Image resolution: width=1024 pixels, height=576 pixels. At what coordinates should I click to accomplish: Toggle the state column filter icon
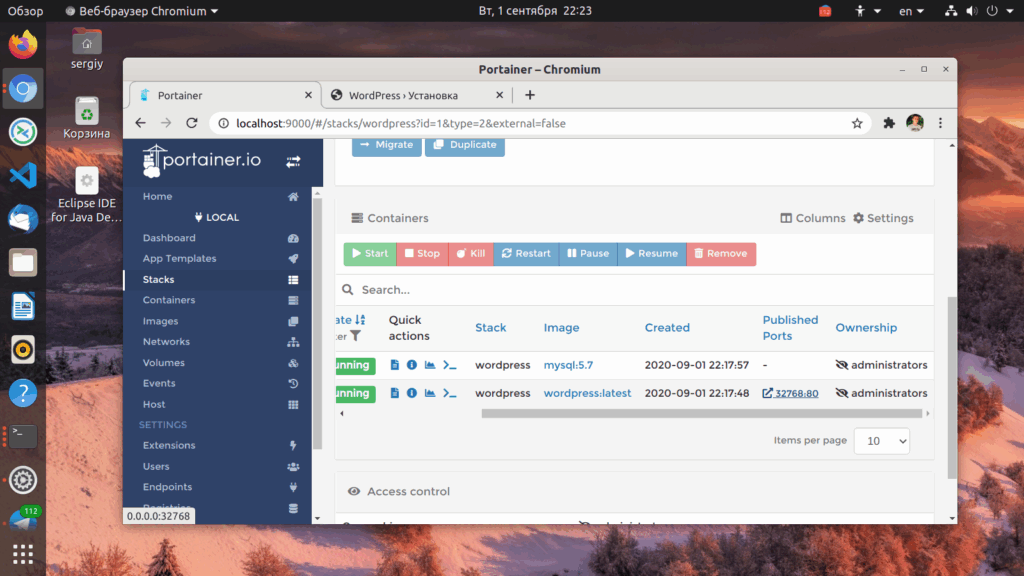pyautogui.click(x=355, y=336)
